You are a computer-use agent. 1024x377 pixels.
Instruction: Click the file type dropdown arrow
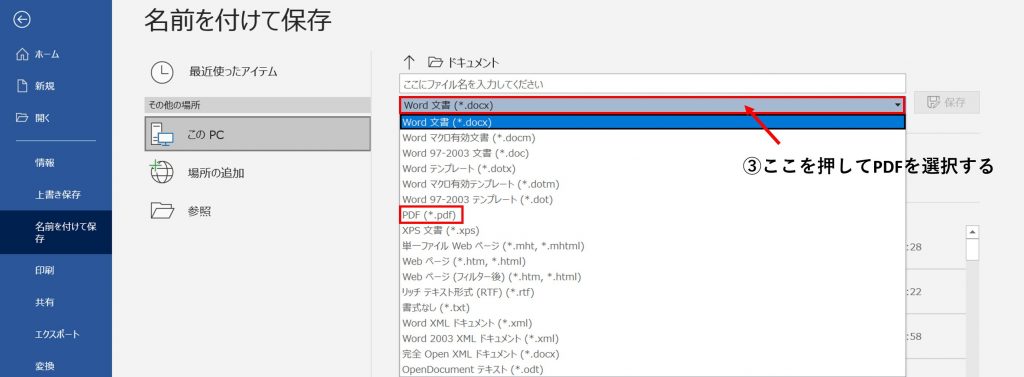click(x=898, y=105)
